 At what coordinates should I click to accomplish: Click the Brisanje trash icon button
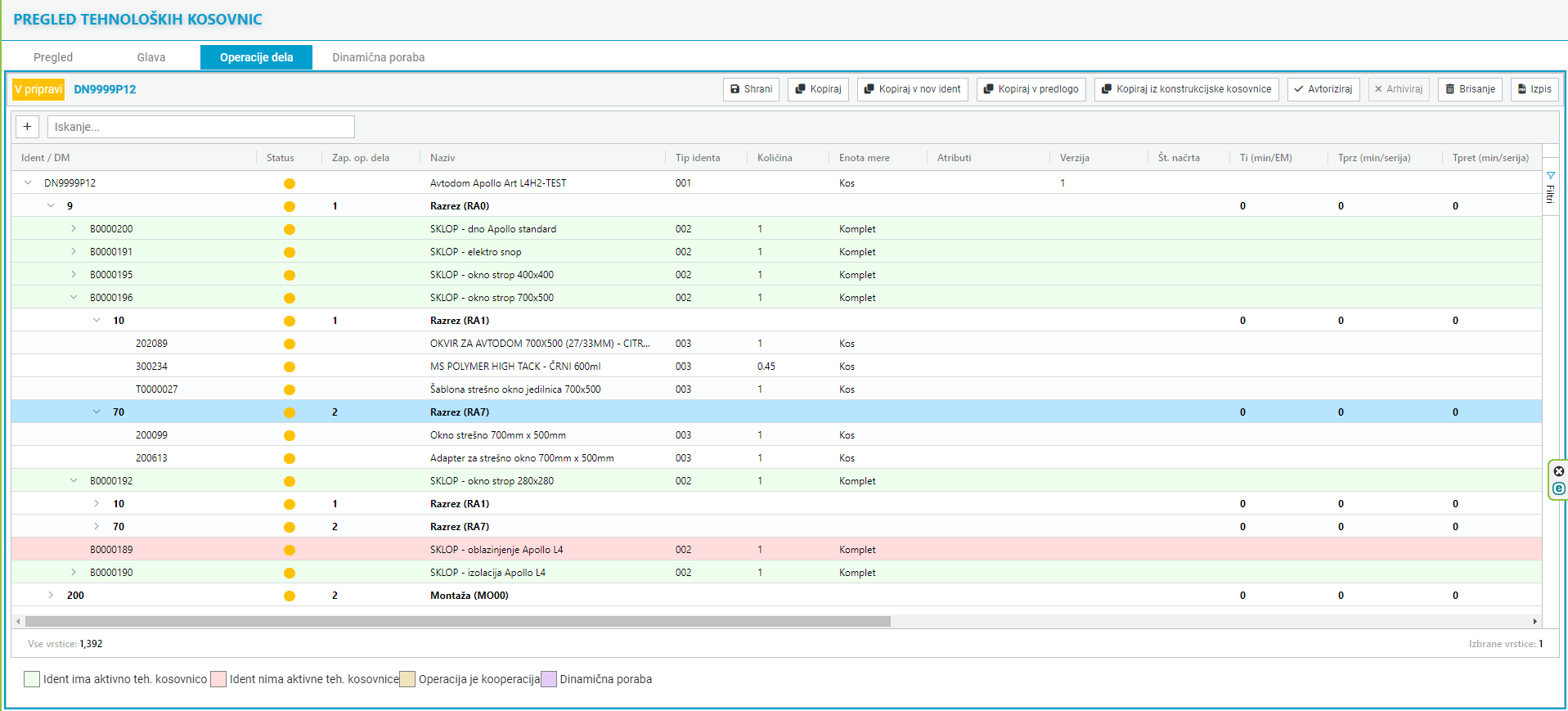tap(1470, 89)
